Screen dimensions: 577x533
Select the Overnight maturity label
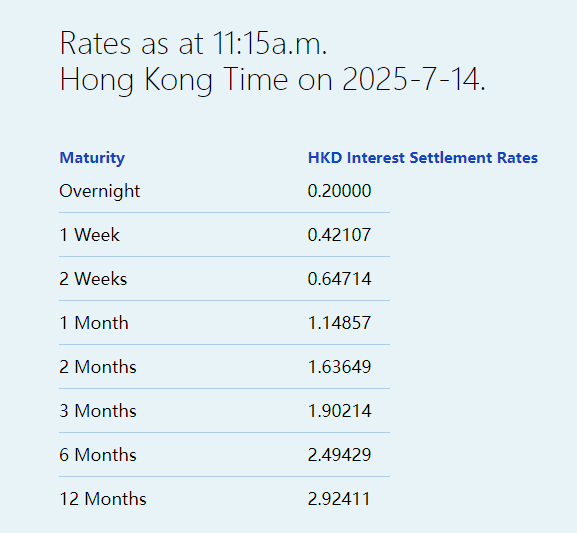(x=100, y=191)
